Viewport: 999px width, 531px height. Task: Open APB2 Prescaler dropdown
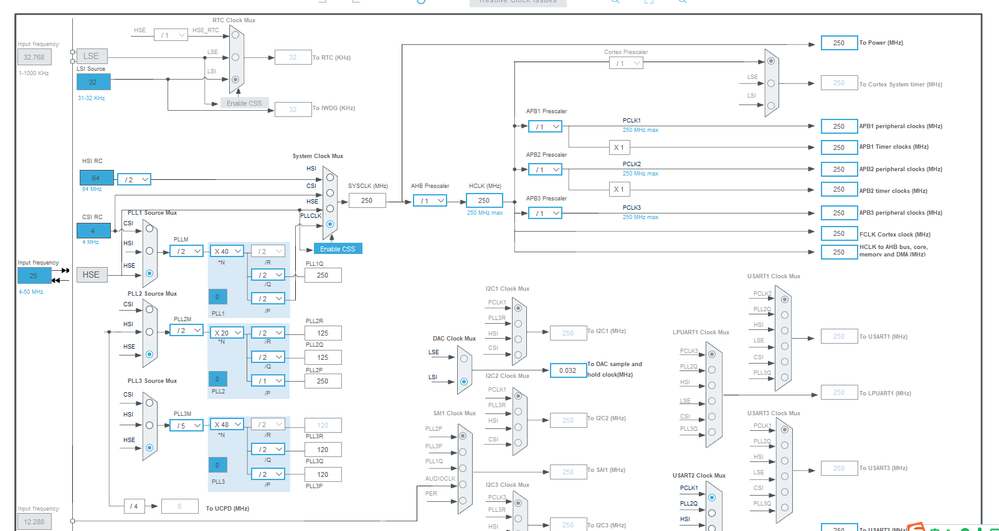coord(545,170)
